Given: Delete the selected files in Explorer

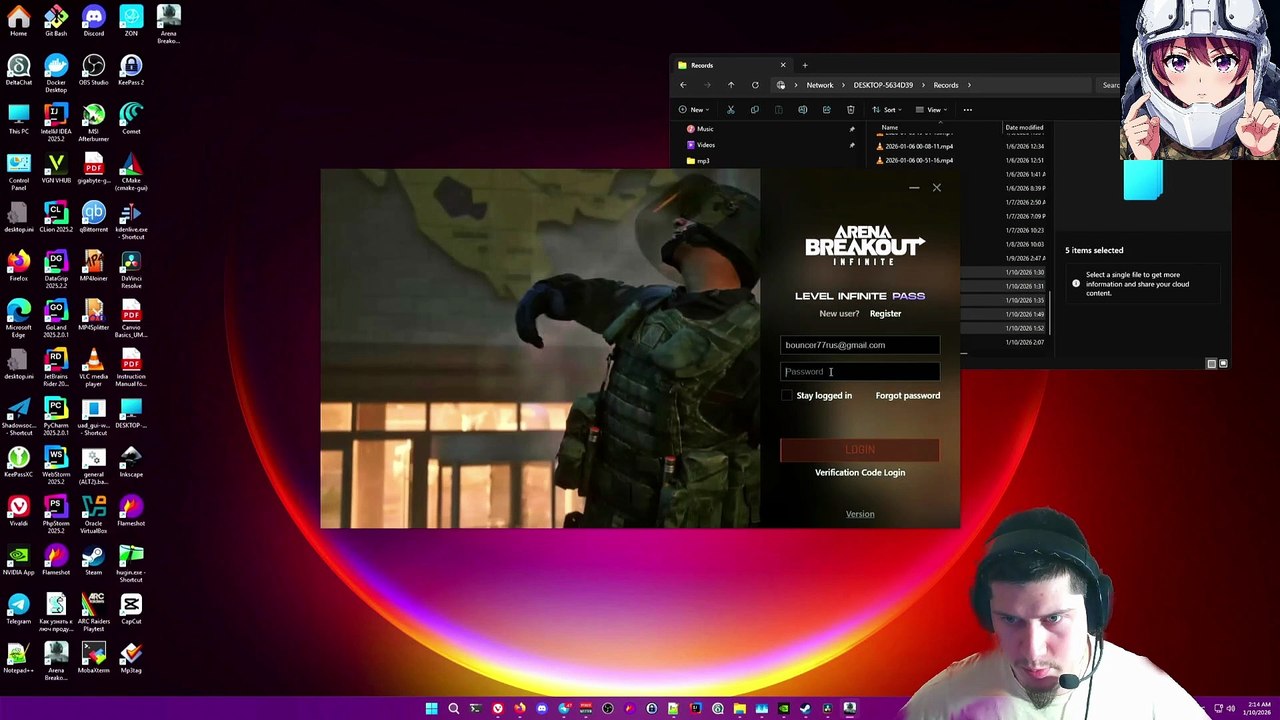Looking at the screenshot, I should pos(850,110).
